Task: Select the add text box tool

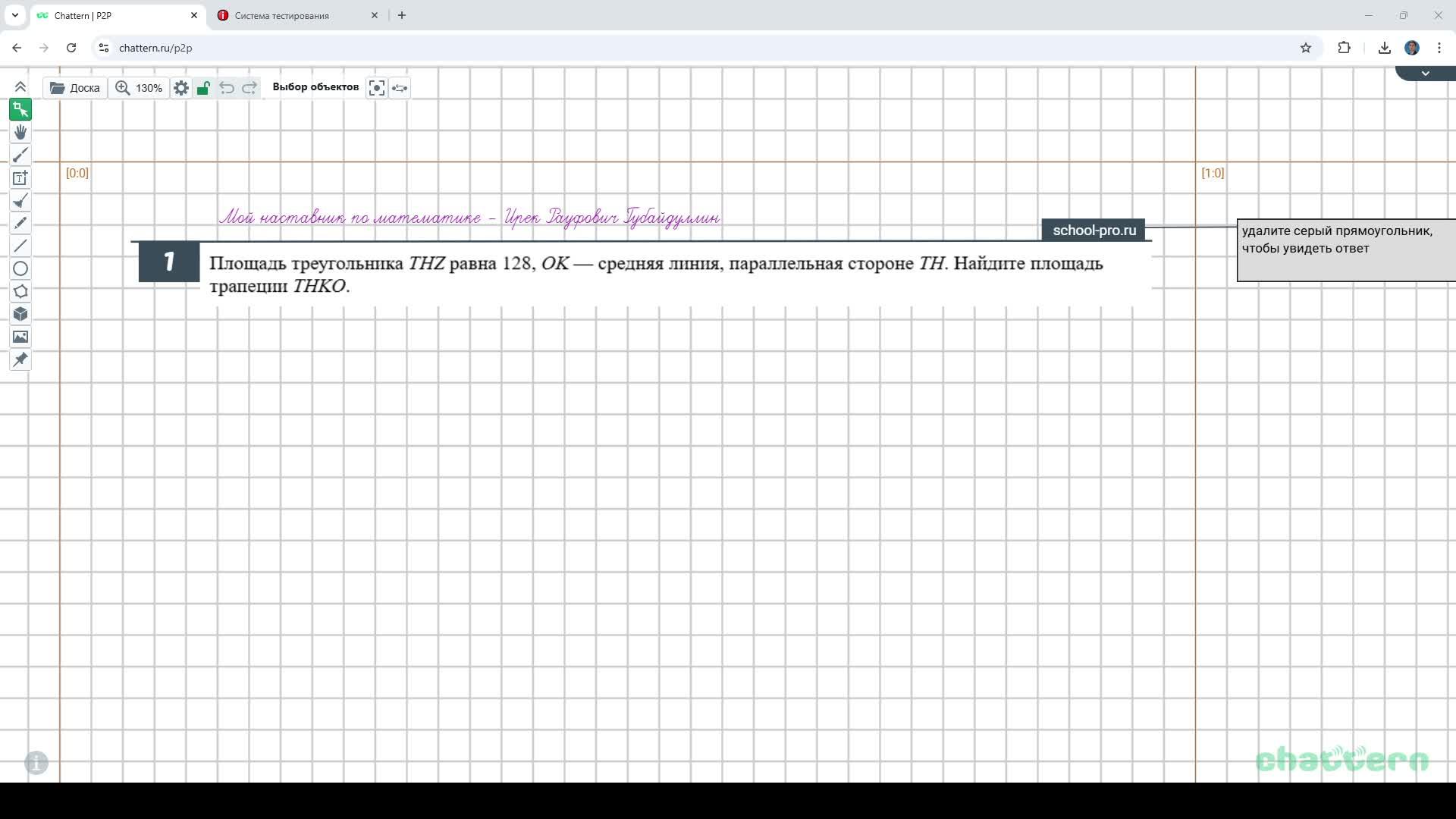Action: pos(20,178)
